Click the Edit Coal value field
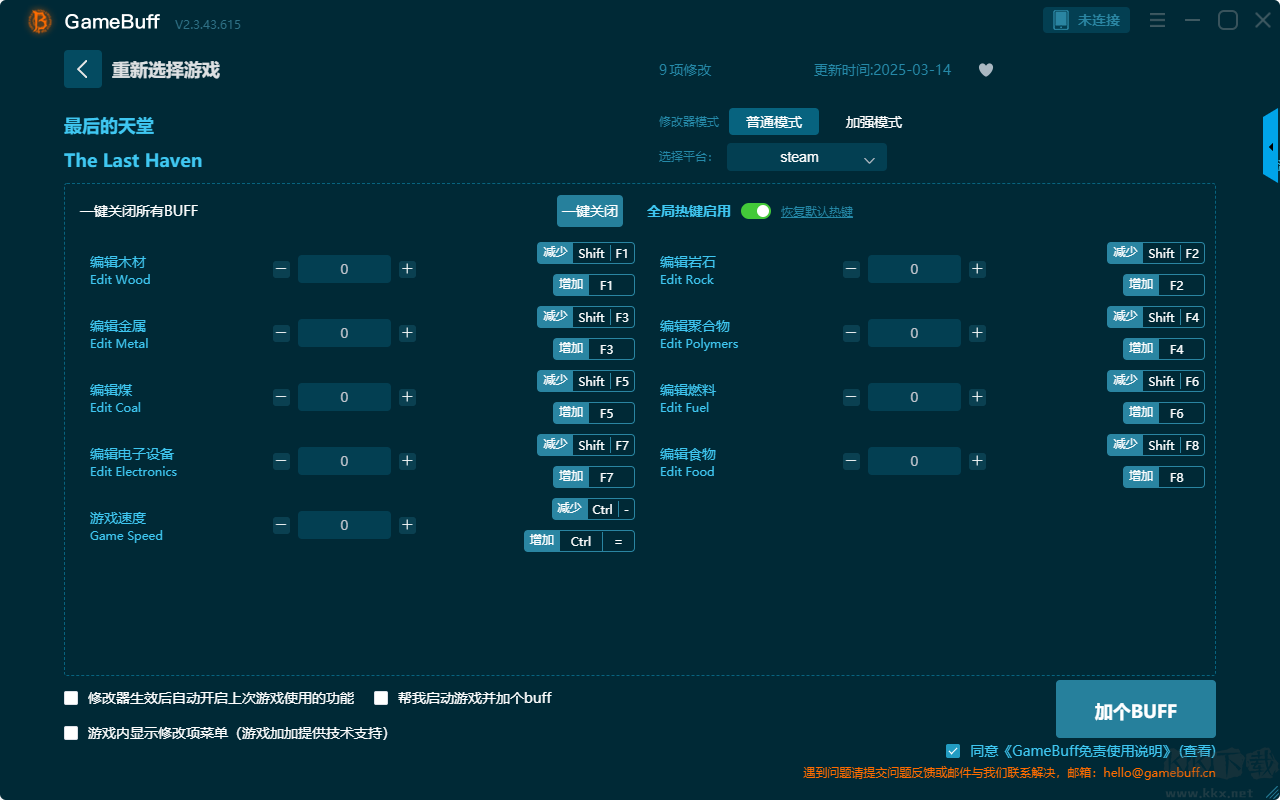 [x=344, y=397]
